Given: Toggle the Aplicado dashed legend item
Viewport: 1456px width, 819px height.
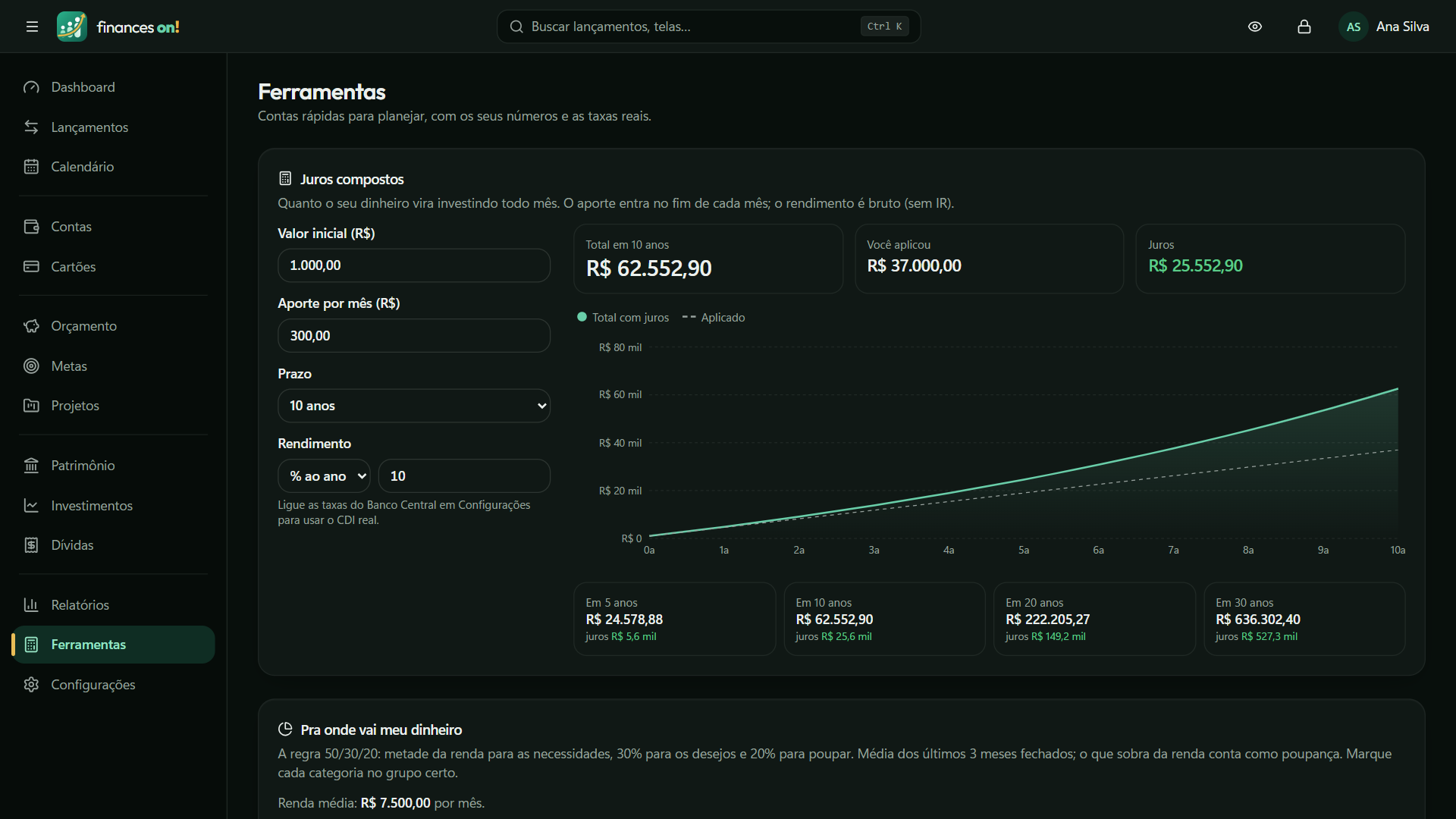Looking at the screenshot, I should pos(714,318).
